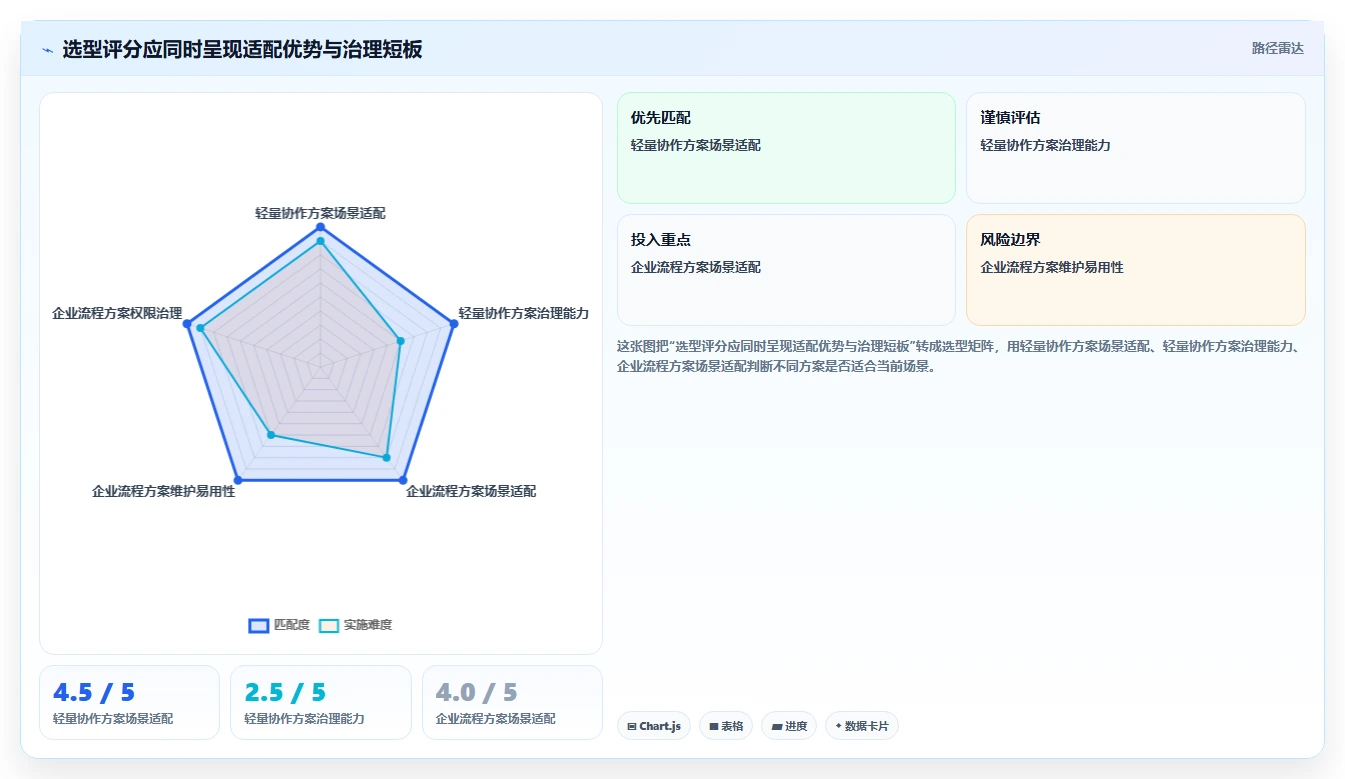This screenshot has height=779, width=1345.
Task: Click the lightning icon beside the title
Action: point(47,49)
